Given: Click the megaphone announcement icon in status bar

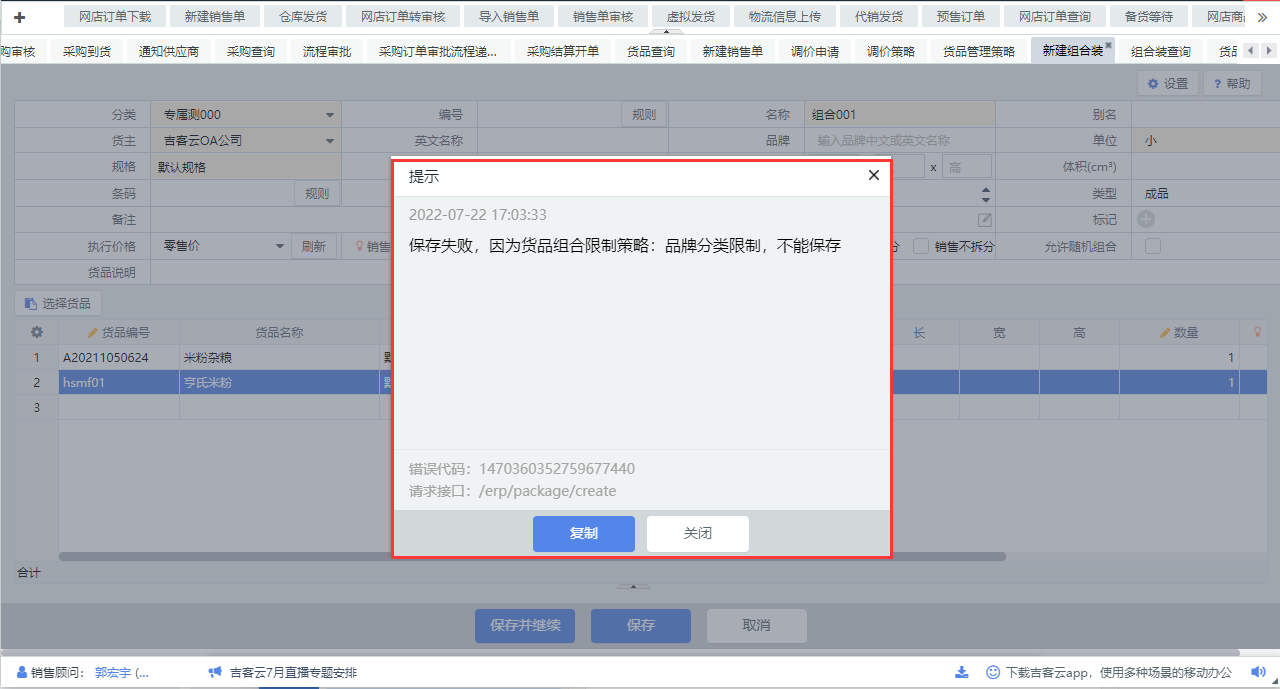Looking at the screenshot, I should click(x=214, y=673).
